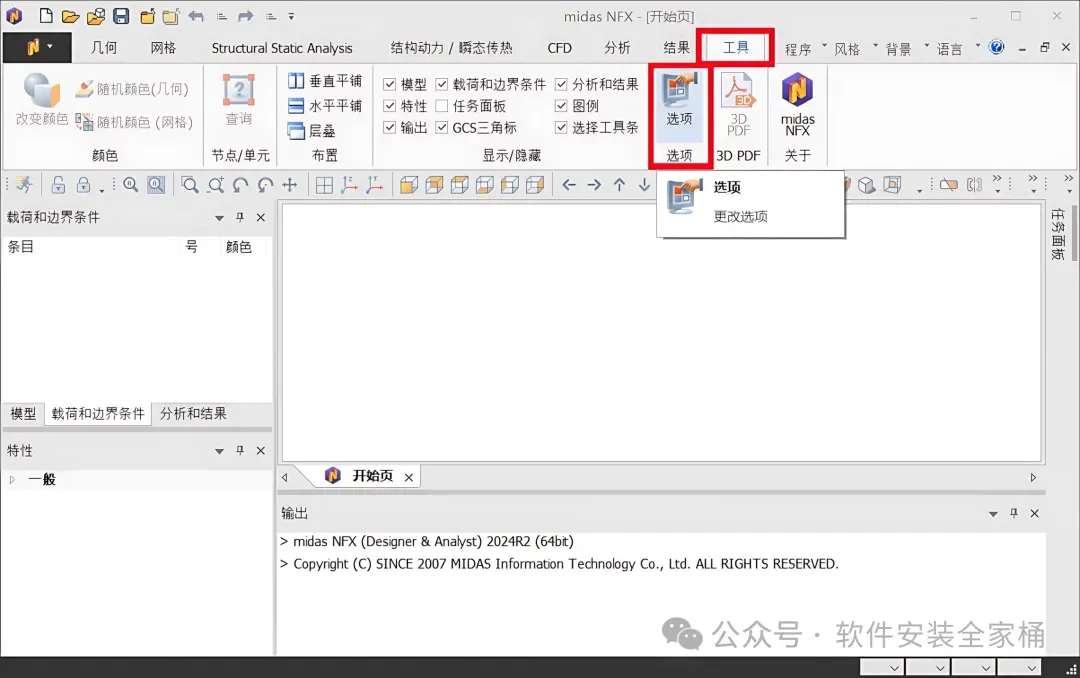Open the 选项 (Options) icon in the ribbon
The image size is (1080, 678).
coord(679,100)
